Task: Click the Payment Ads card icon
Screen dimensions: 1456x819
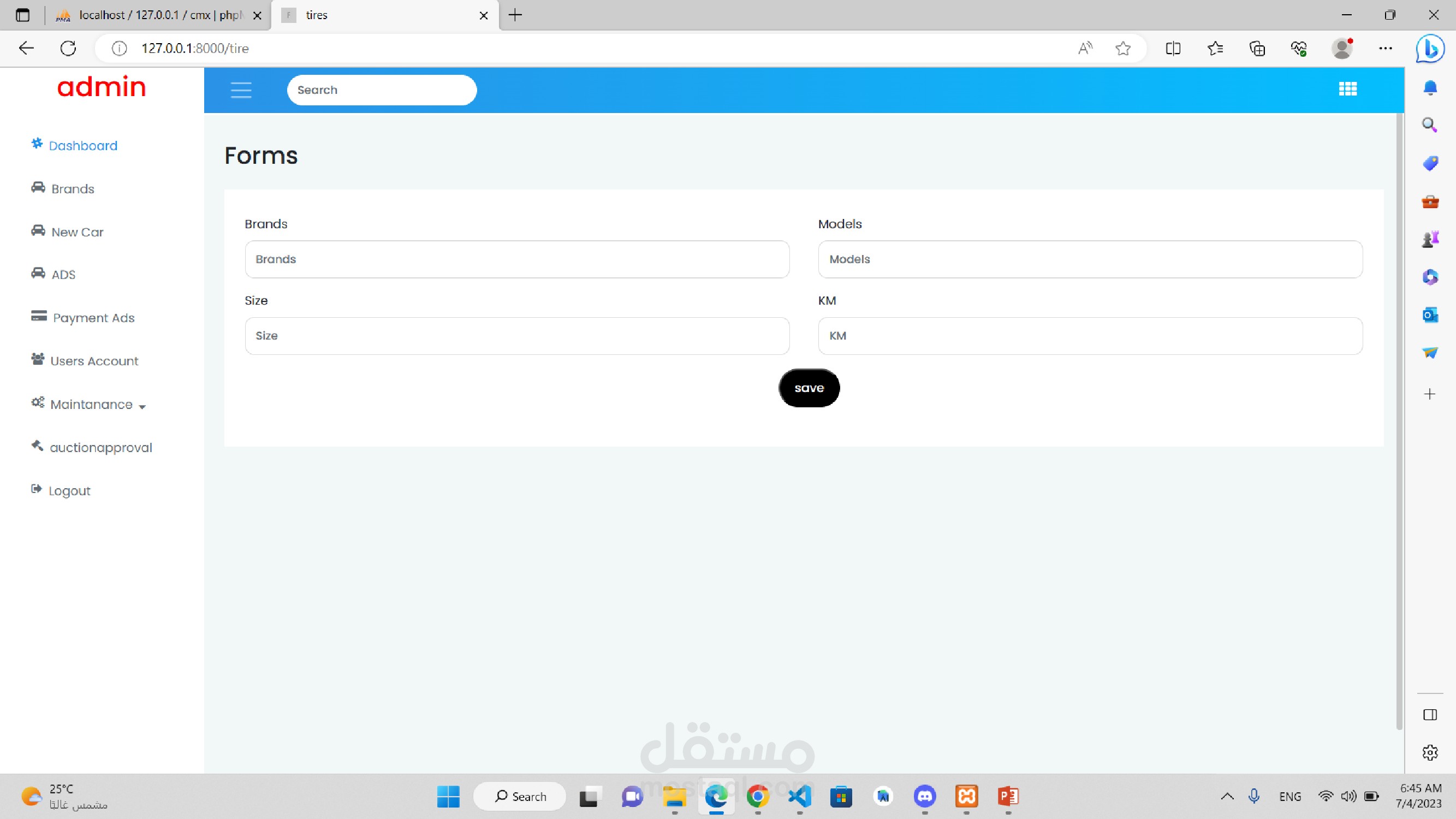Action: 38,317
